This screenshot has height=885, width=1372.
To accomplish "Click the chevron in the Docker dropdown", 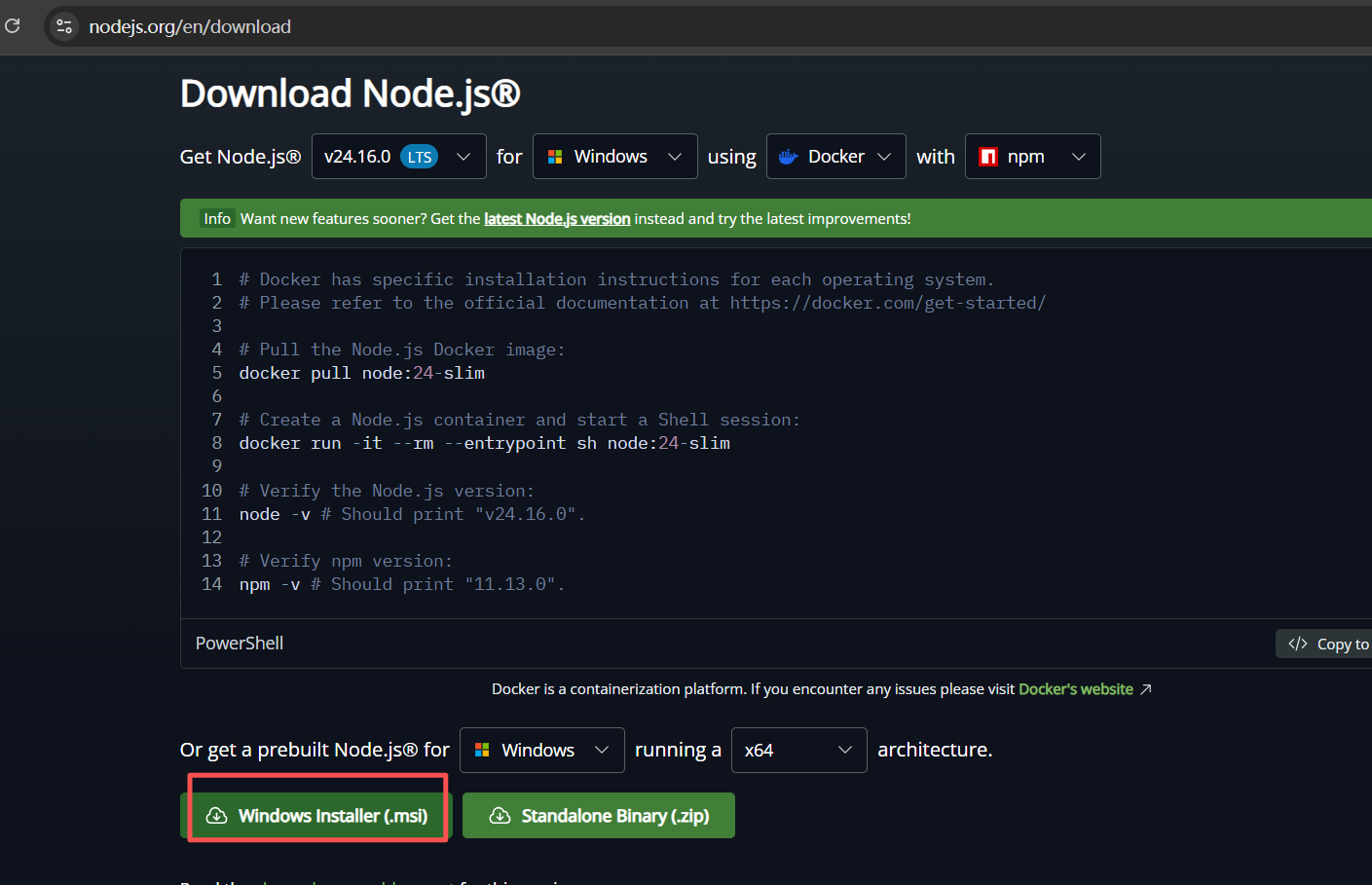I will pos(884,157).
